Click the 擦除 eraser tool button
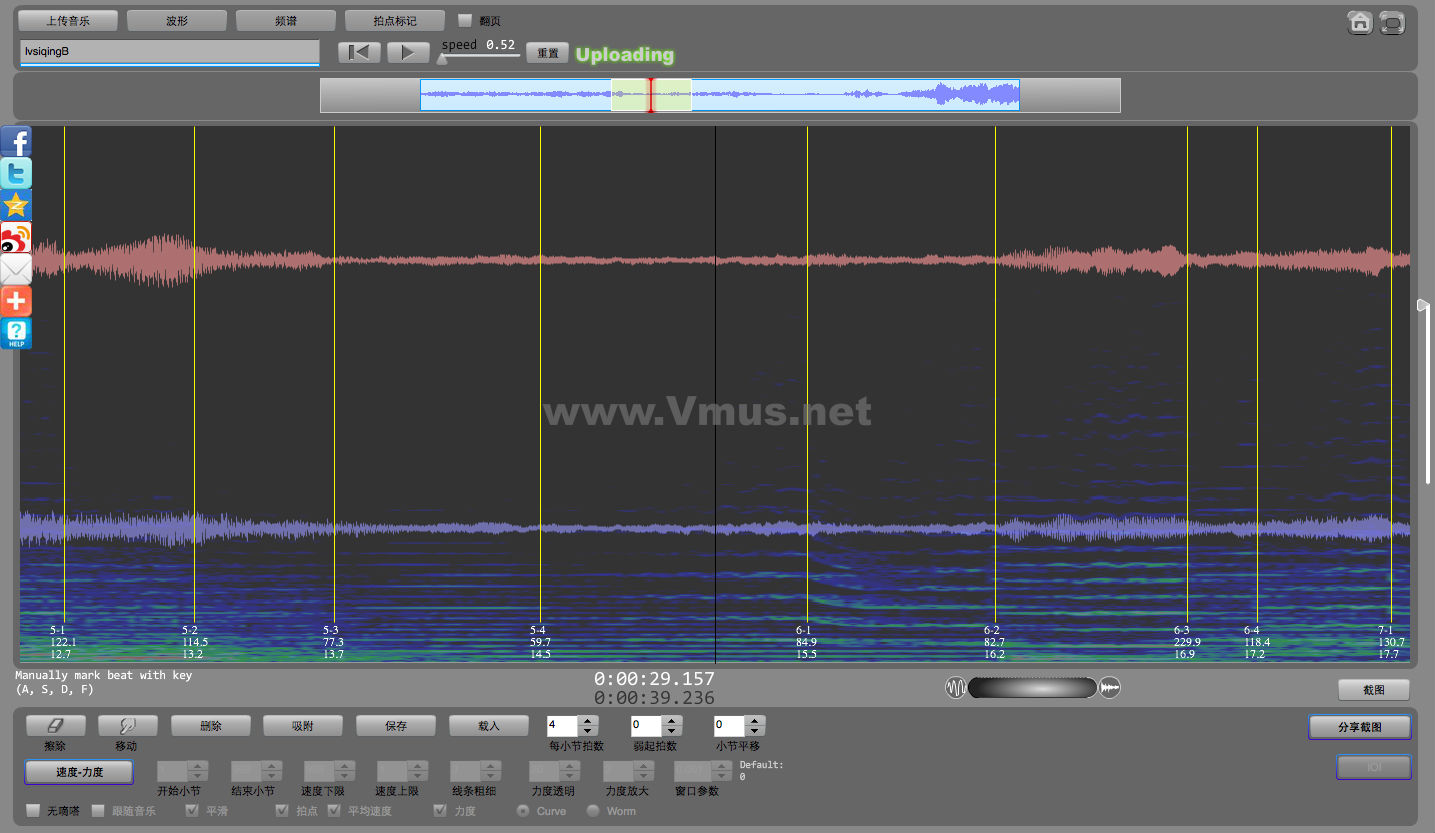The height and width of the screenshot is (833, 1435). [x=56, y=726]
